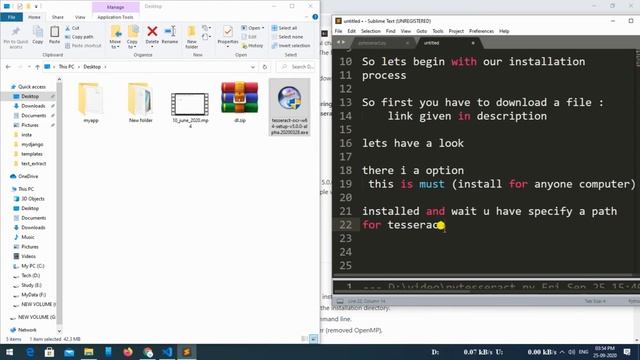The height and width of the screenshot is (360, 640).
Task: Select text_extract in the navigation pane
Action: [33, 164]
